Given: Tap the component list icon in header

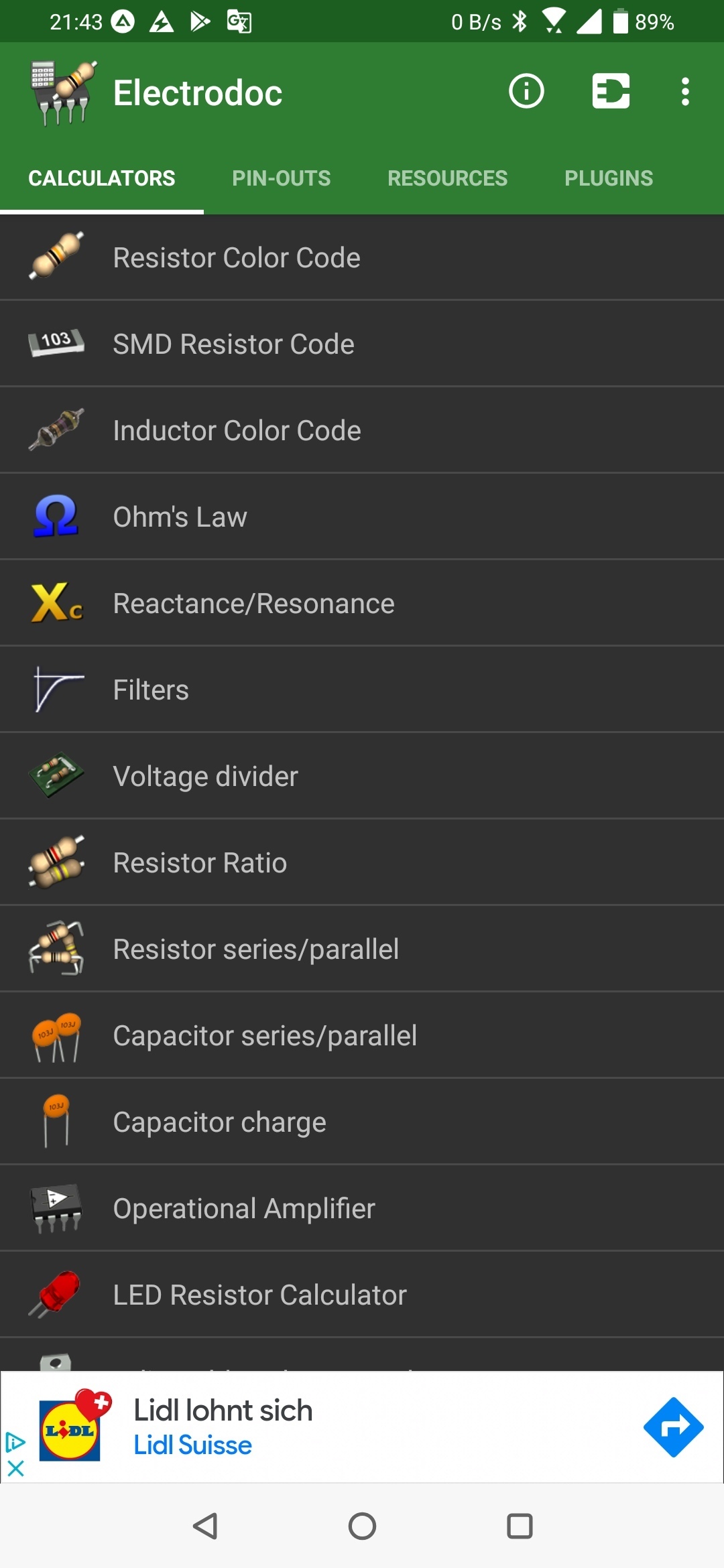Looking at the screenshot, I should (611, 91).
